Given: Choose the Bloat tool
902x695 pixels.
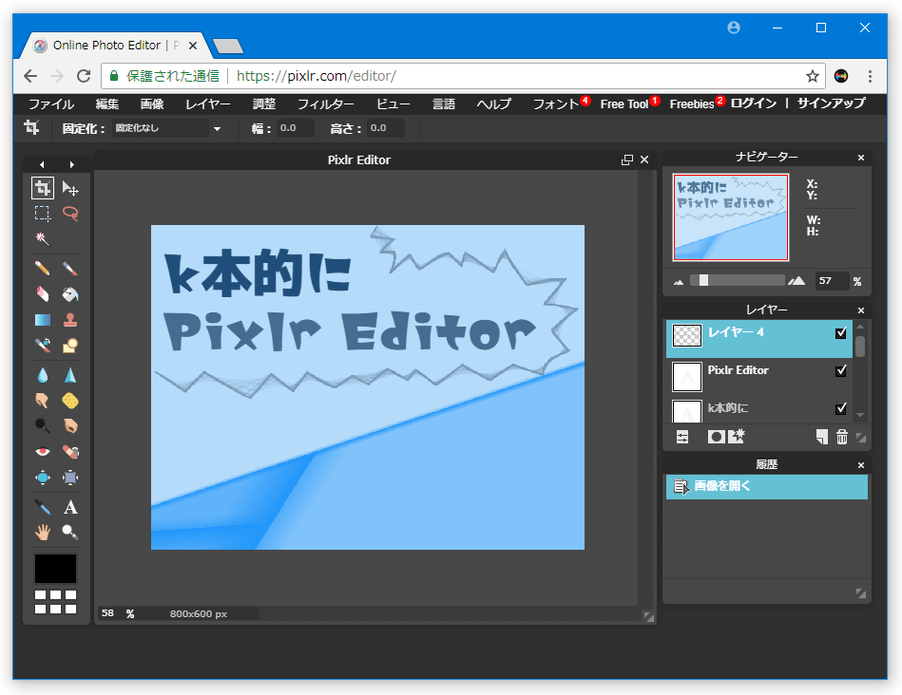Looking at the screenshot, I should [42, 477].
